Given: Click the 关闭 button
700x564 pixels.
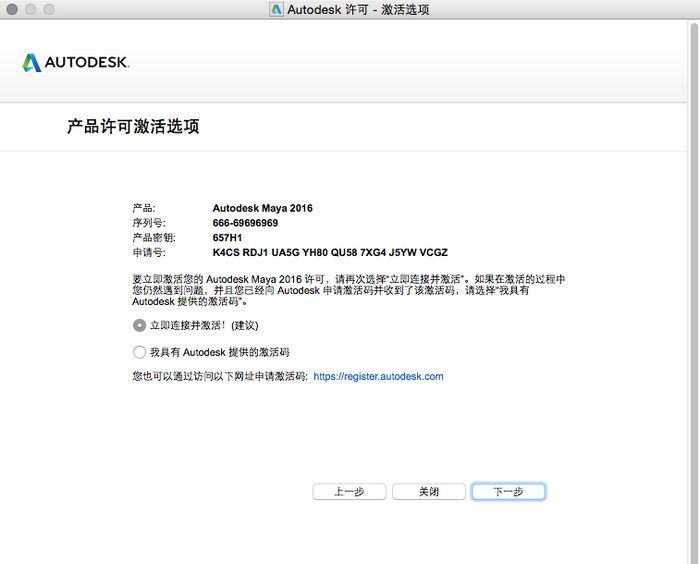Looking at the screenshot, I should (x=429, y=492).
